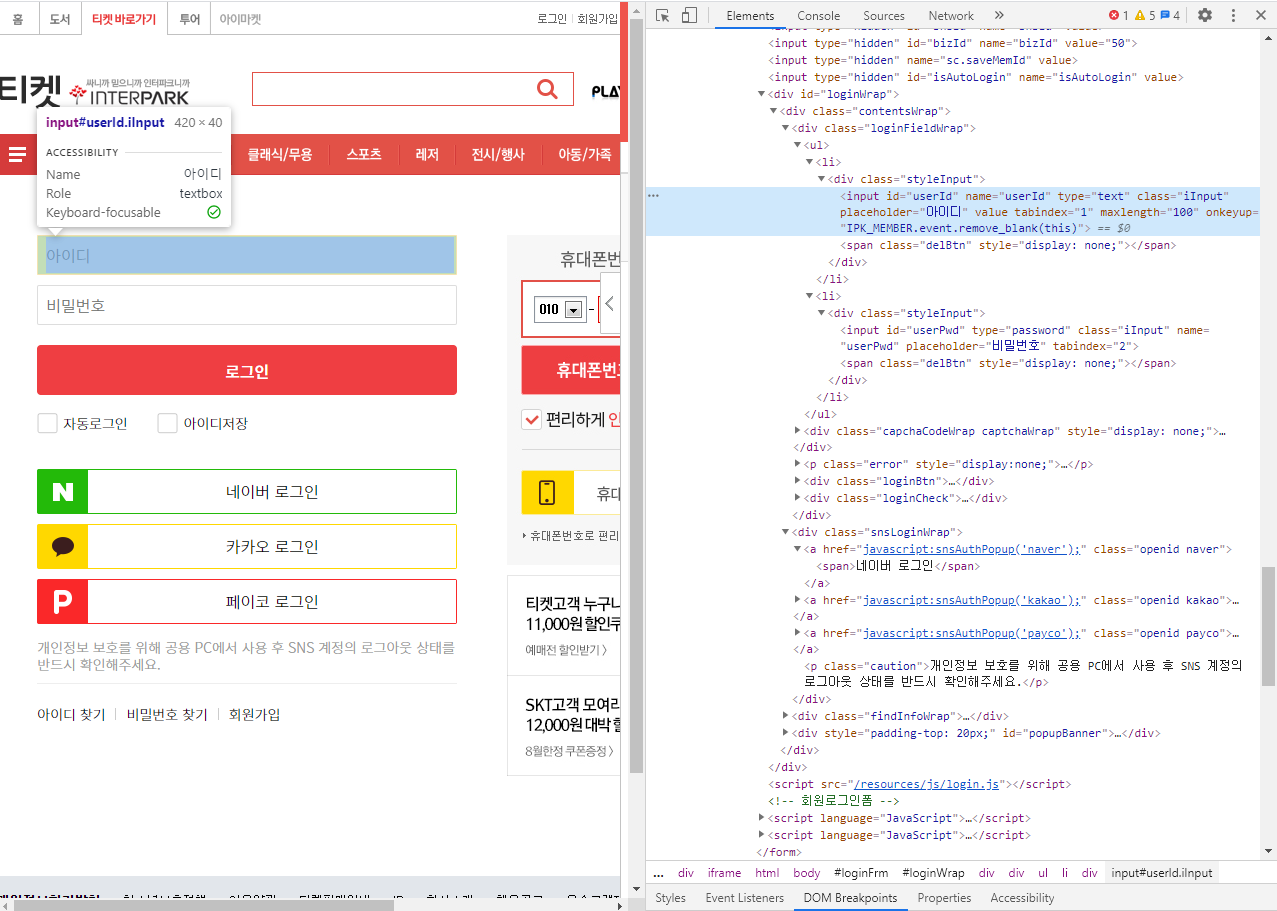Switch to the Sources tab

pos(884,15)
